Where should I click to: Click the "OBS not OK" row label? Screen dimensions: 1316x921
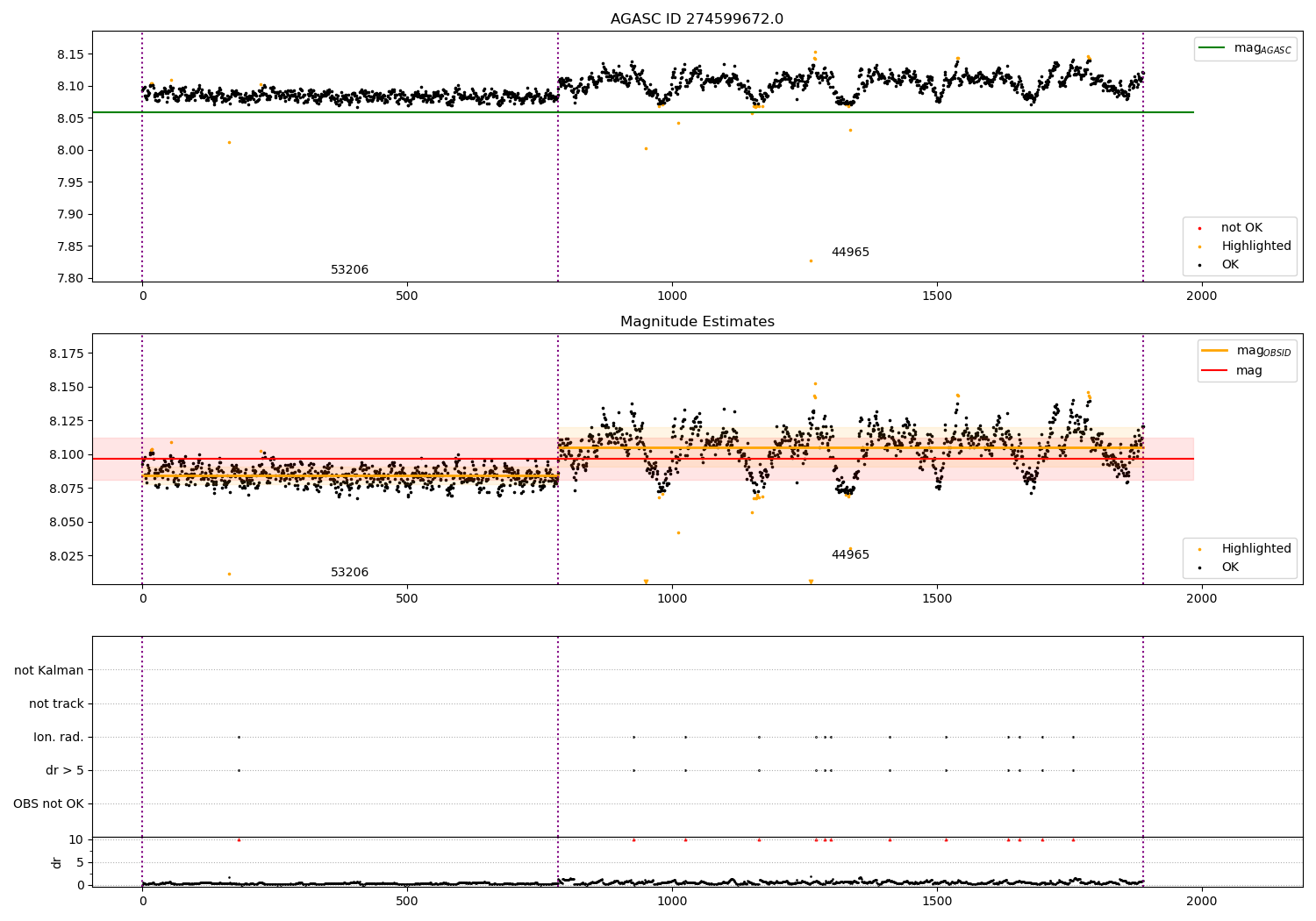click(48, 803)
